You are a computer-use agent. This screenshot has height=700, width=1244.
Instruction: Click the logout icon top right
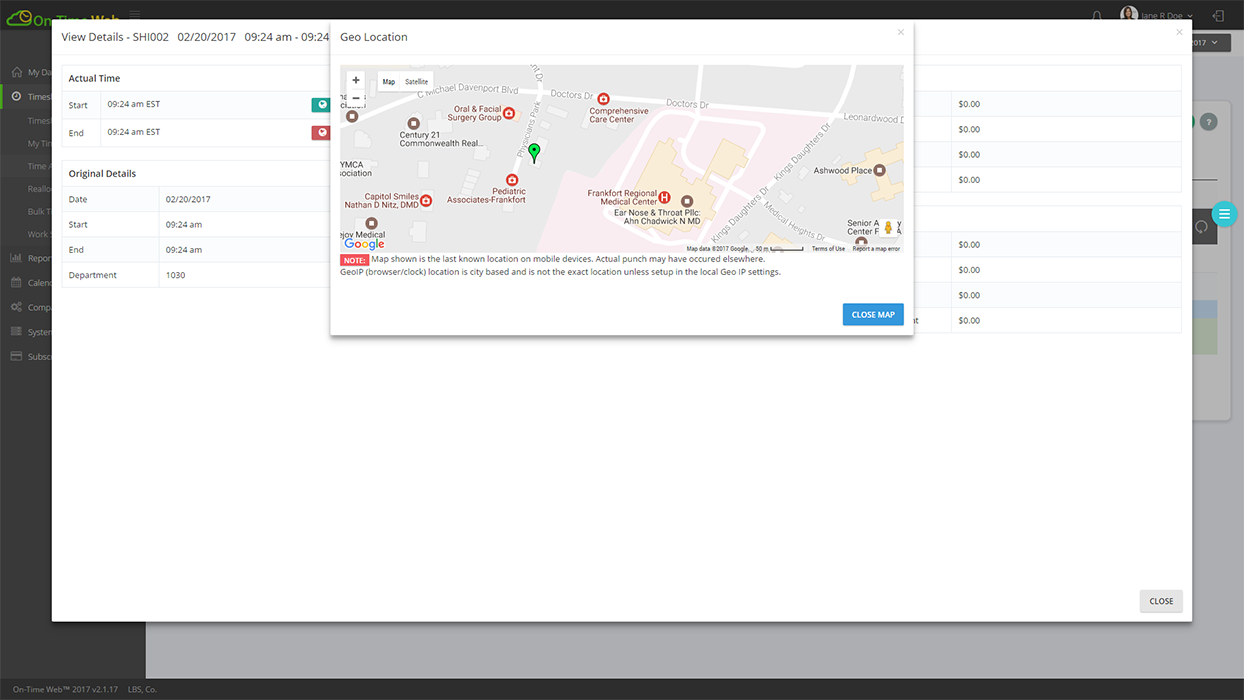(1218, 16)
